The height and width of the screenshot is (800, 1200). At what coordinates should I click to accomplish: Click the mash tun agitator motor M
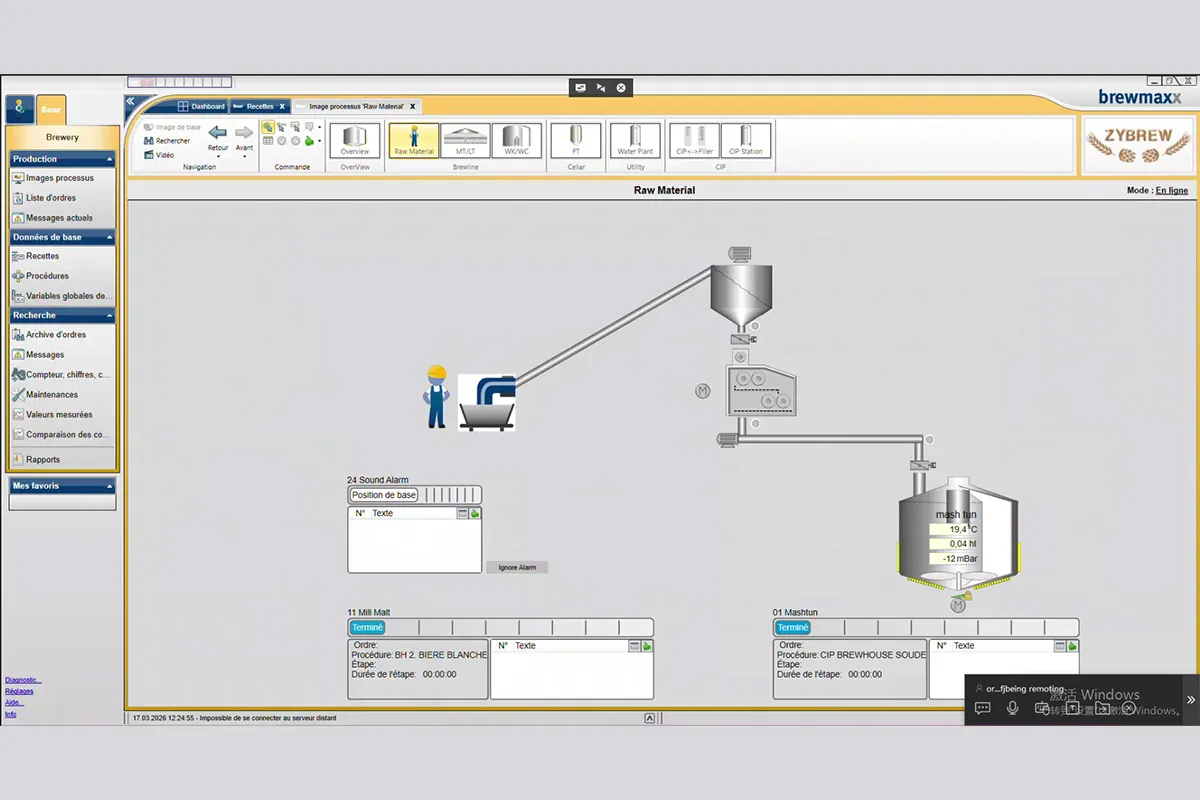(x=958, y=605)
